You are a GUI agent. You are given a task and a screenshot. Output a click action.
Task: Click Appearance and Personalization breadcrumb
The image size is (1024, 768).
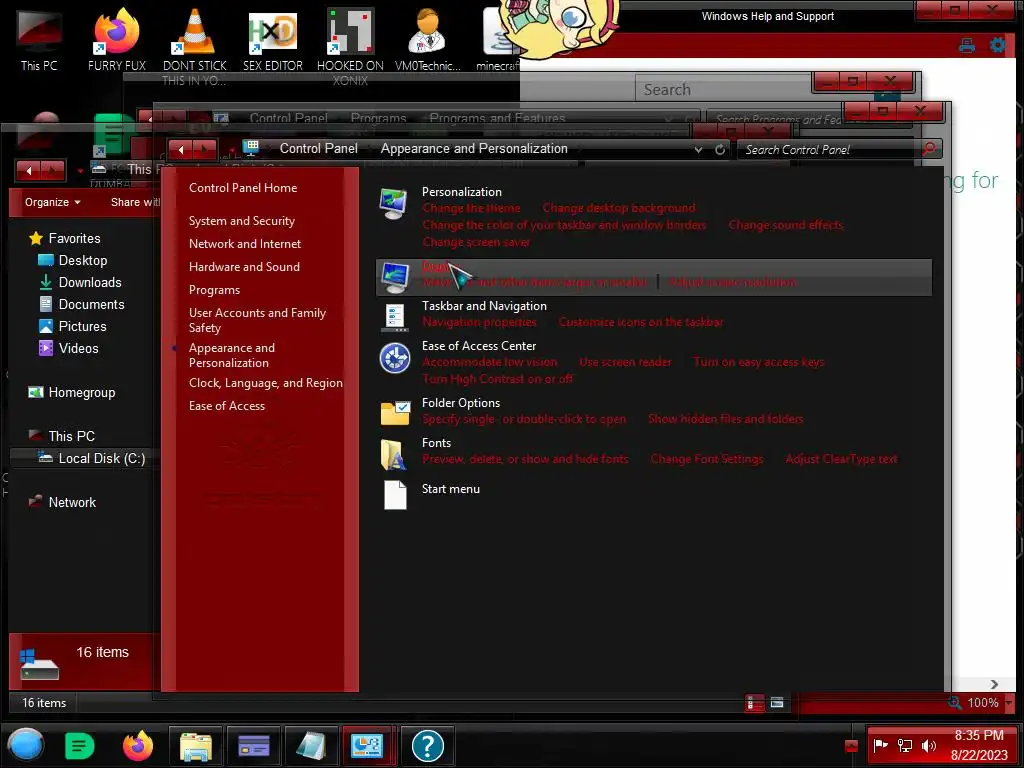[474, 148]
